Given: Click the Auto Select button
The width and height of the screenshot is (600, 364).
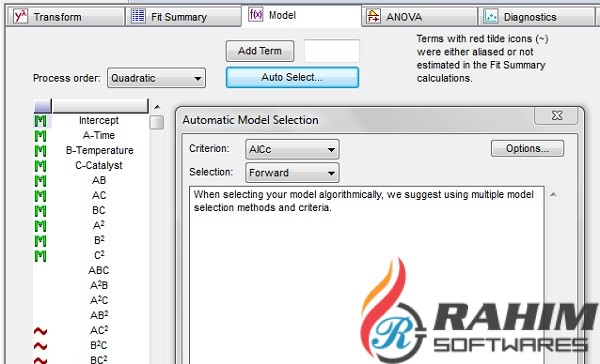Looking at the screenshot, I should pos(292,77).
